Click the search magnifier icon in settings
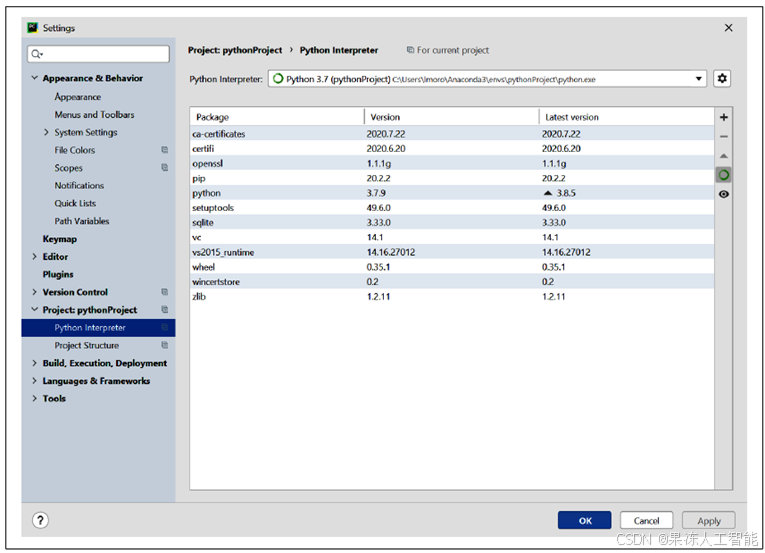 point(37,54)
